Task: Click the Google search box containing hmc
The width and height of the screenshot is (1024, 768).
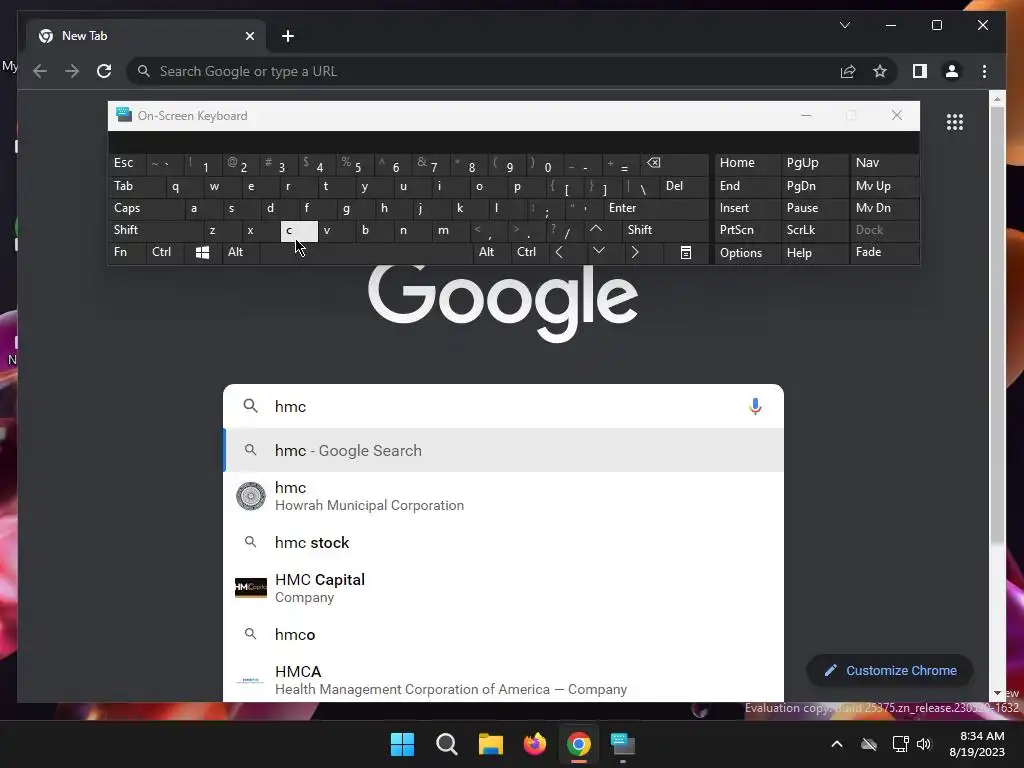Action: point(504,406)
